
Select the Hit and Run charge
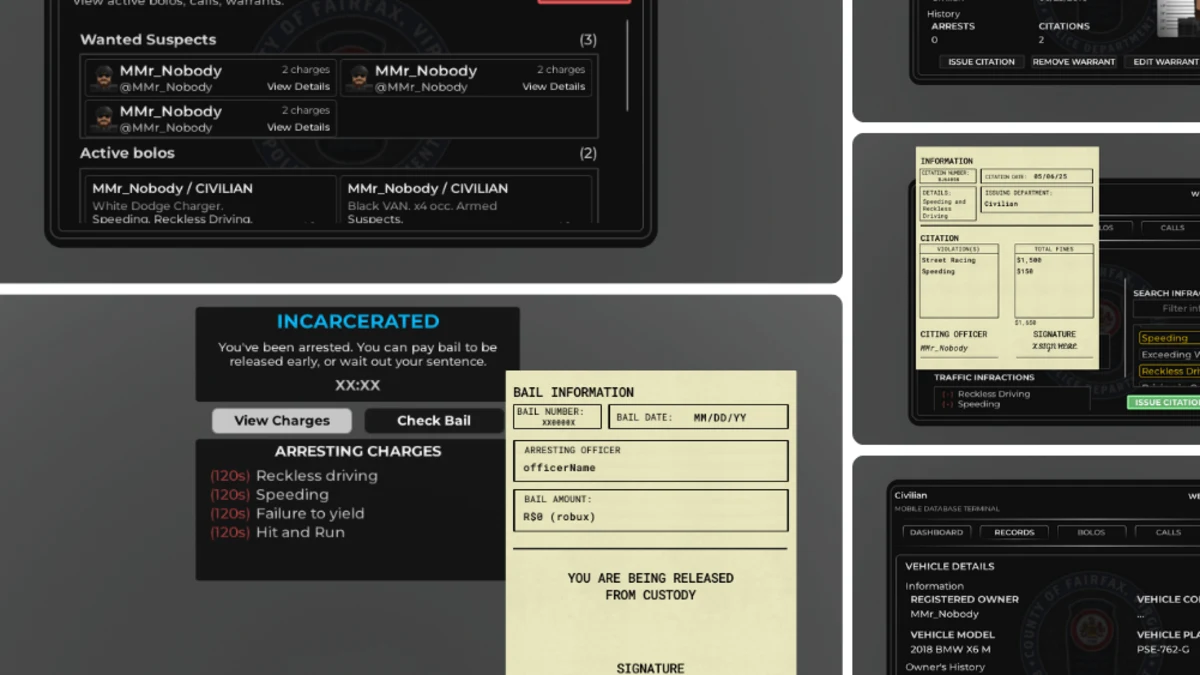pos(277,533)
